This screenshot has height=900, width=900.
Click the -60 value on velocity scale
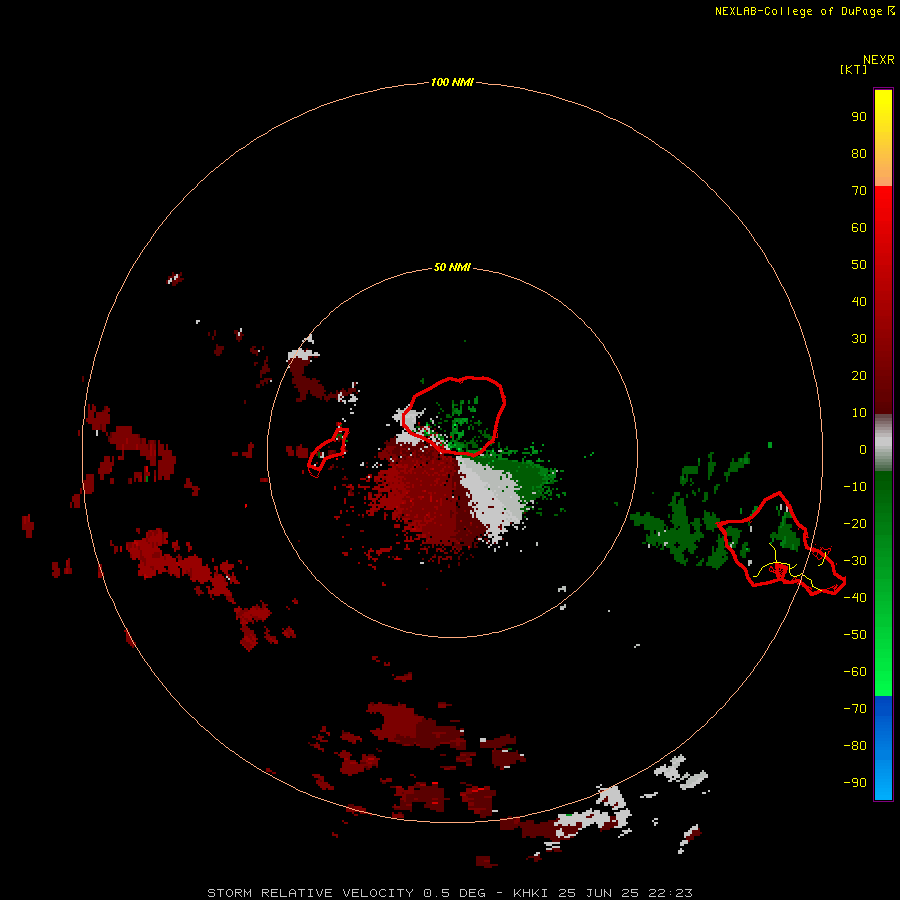(855, 672)
